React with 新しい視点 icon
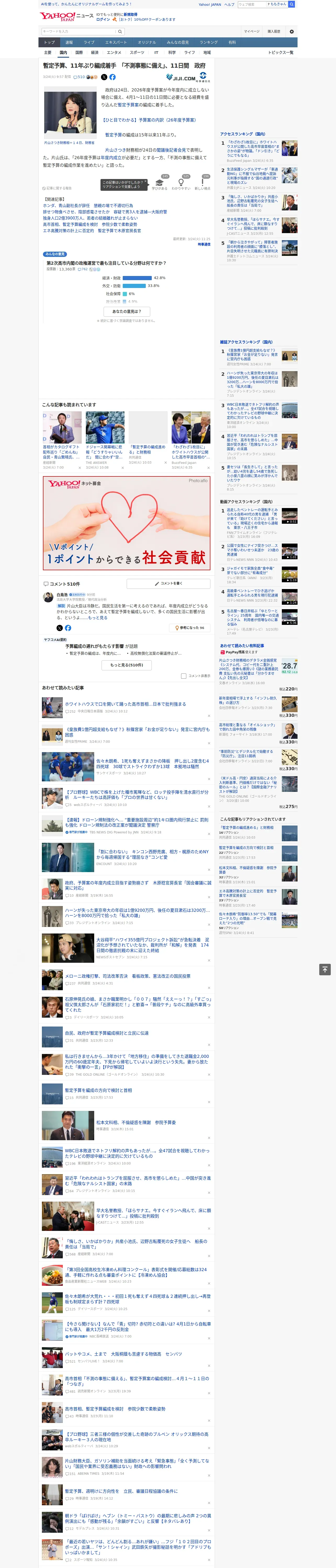 coord(203,183)
